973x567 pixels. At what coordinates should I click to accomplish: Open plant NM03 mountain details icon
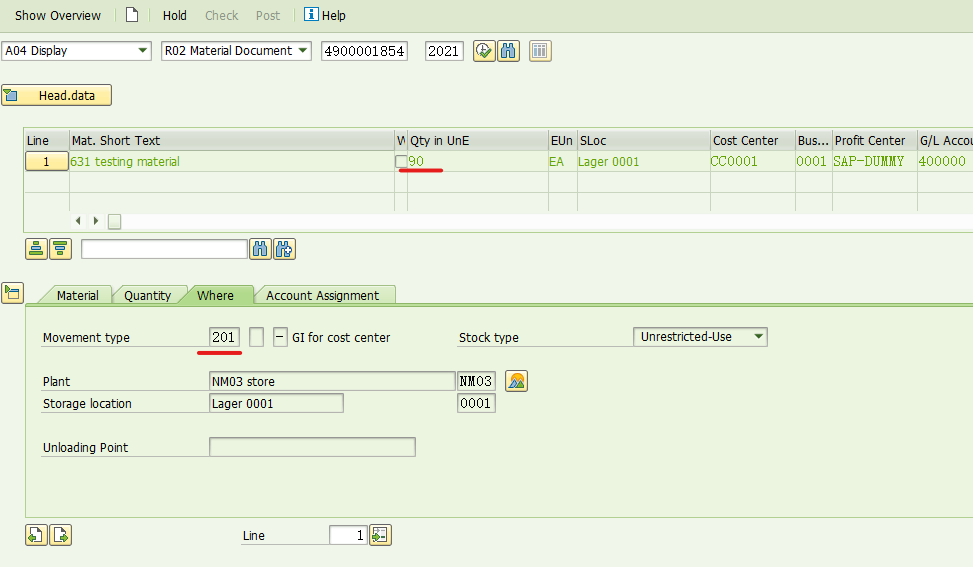pyautogui.click(x=516, y=381)
